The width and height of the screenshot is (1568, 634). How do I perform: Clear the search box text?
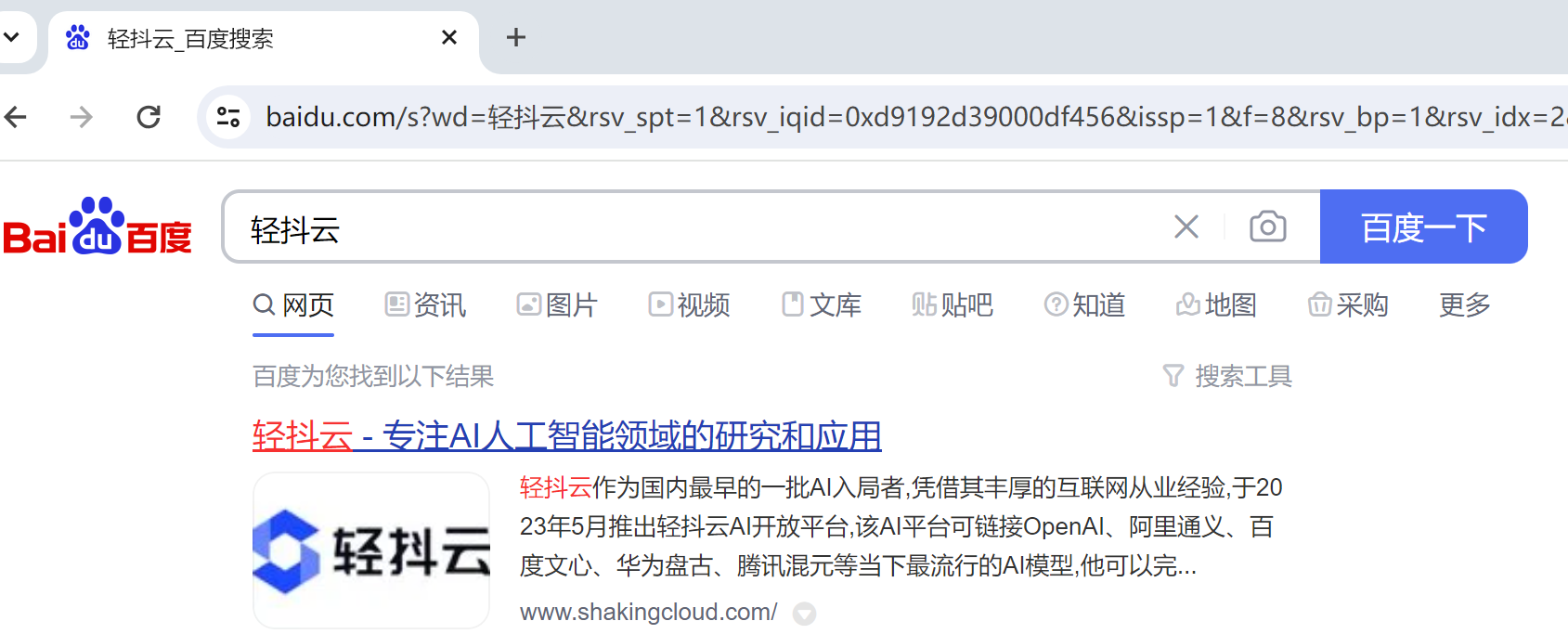click(x=1186, y=227)
